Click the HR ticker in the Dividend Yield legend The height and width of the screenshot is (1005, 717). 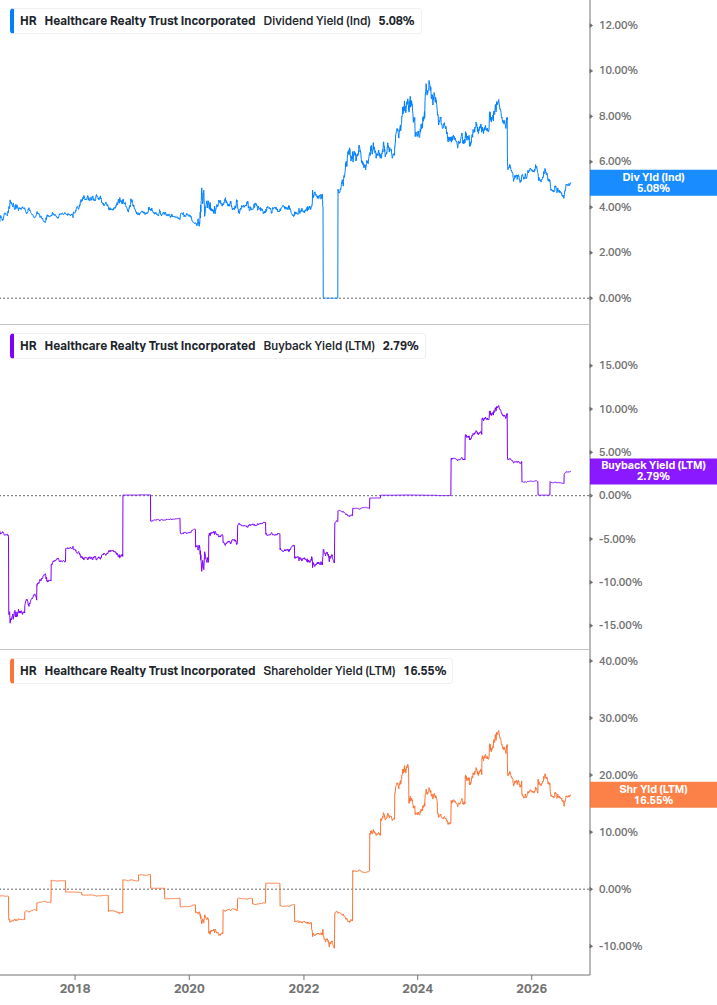28,21
